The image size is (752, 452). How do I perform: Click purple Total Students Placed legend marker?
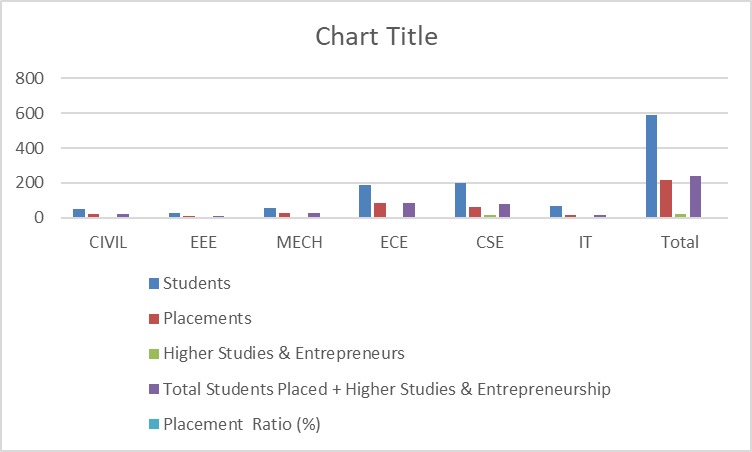click(x=154, y=389)
